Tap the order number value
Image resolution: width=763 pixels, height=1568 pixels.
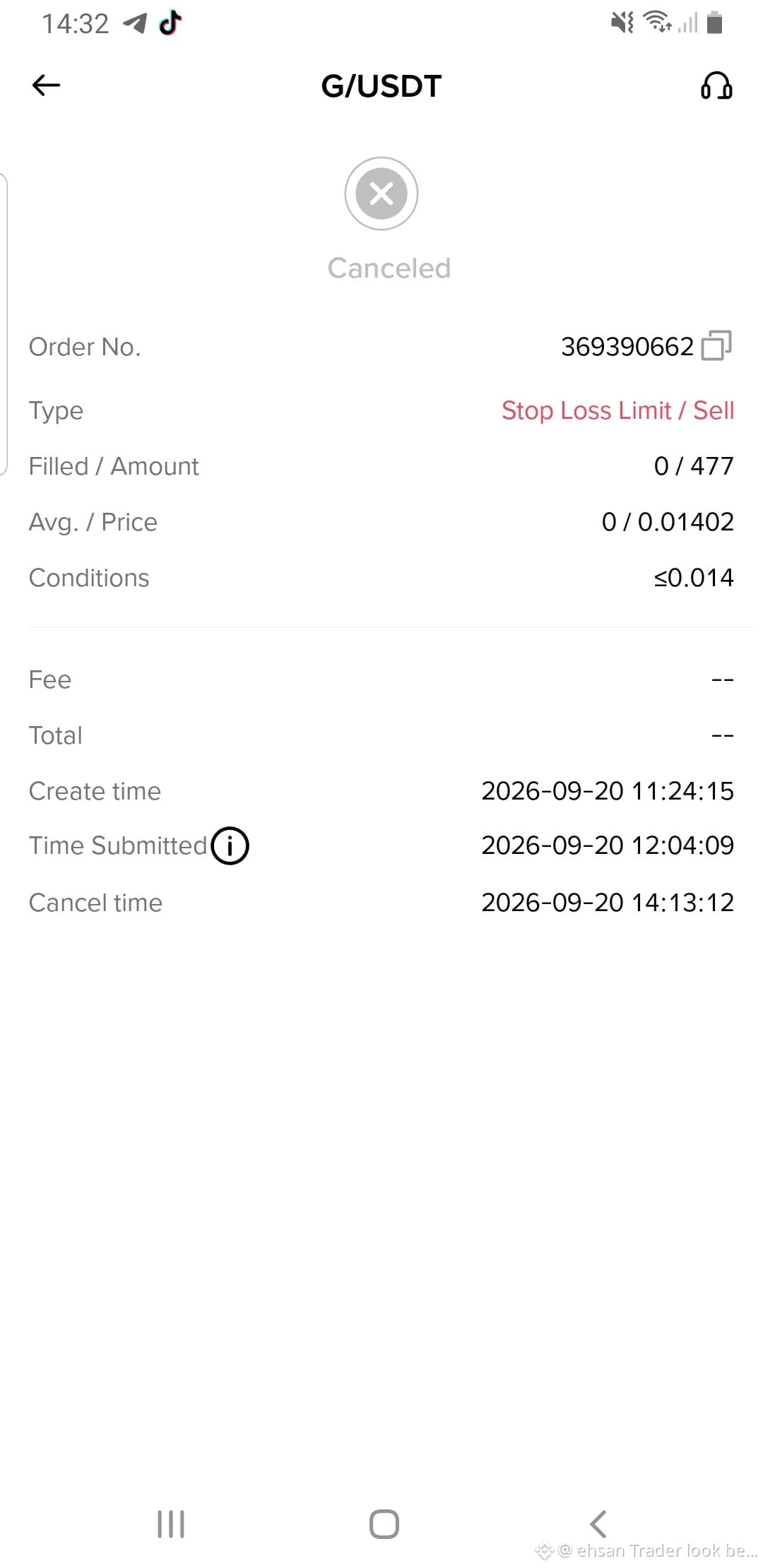point(627,347)
